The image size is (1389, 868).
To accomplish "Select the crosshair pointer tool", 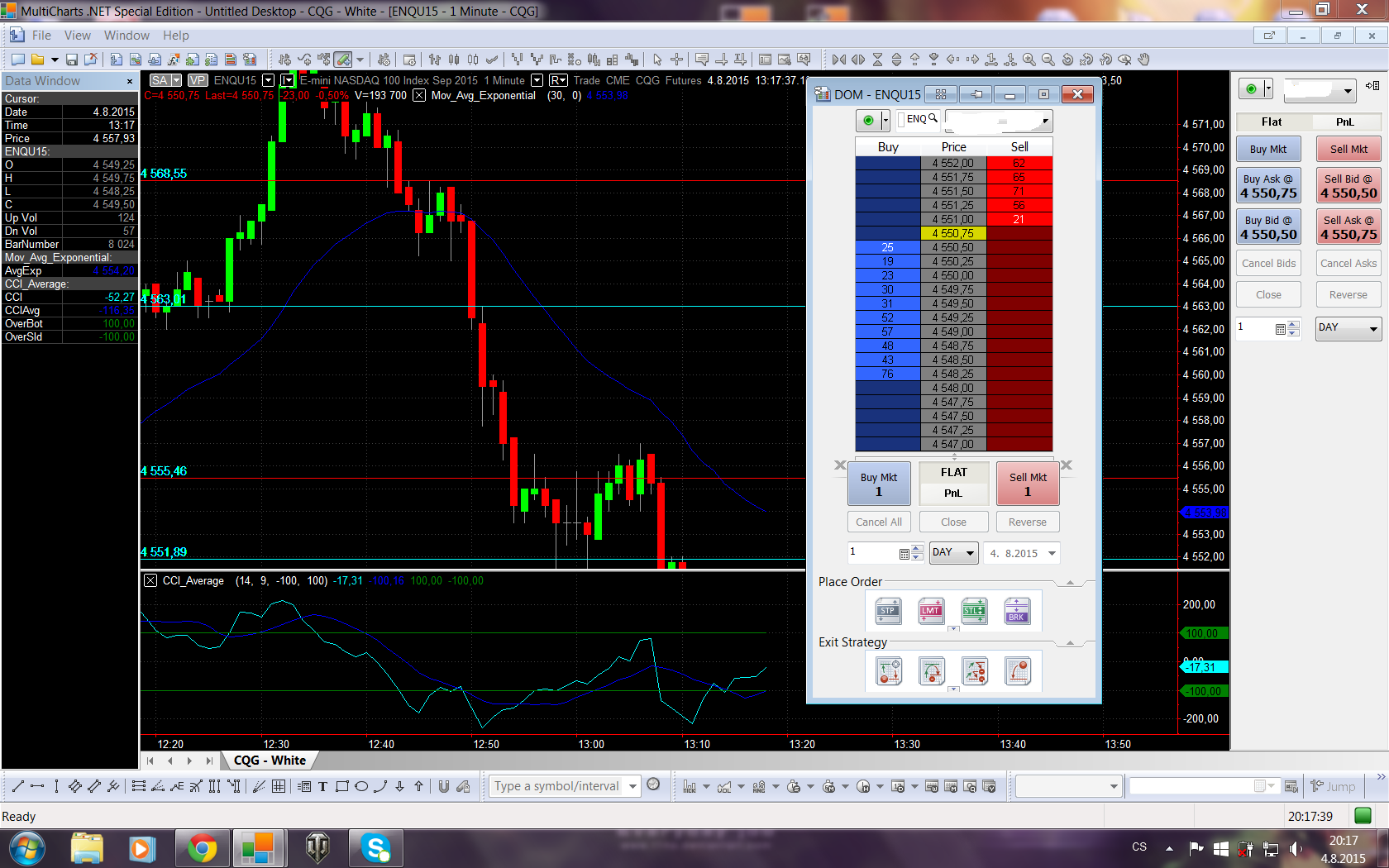I will point(676,60).
